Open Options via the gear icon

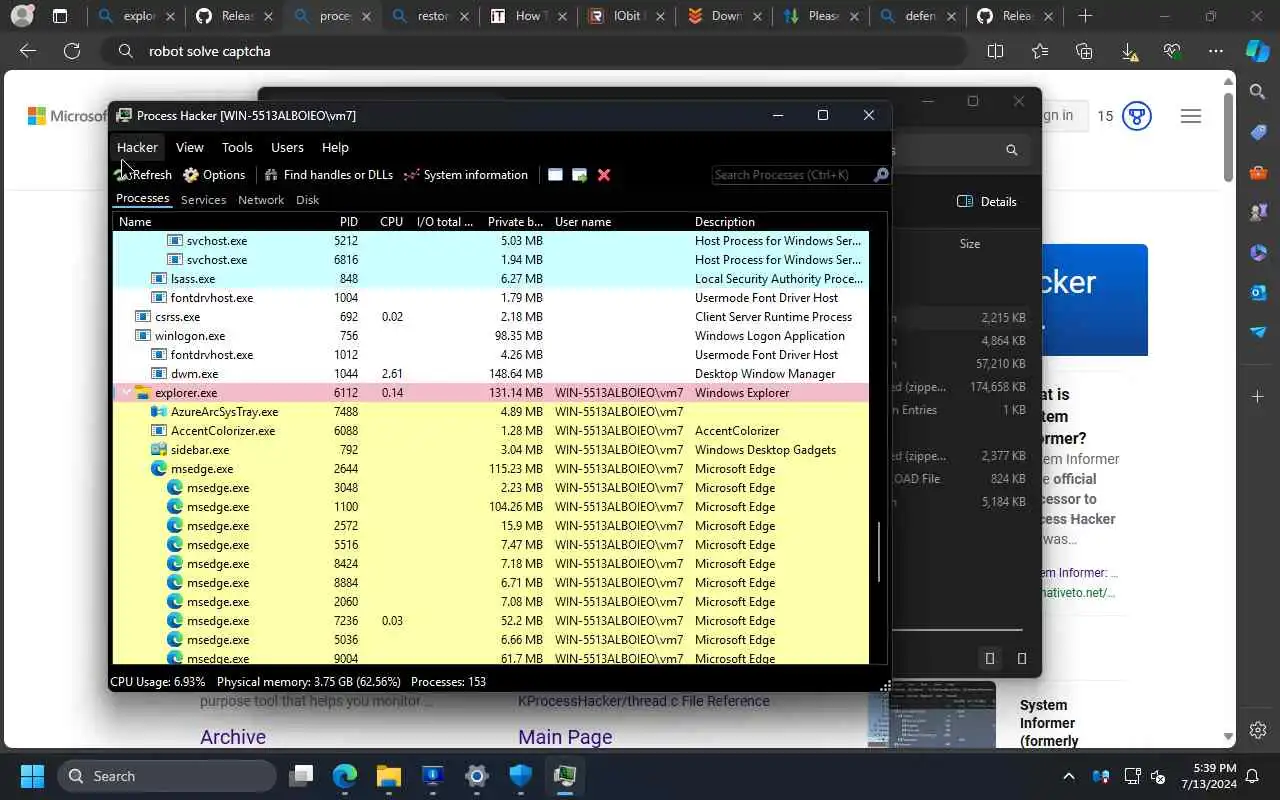[191, 175]
